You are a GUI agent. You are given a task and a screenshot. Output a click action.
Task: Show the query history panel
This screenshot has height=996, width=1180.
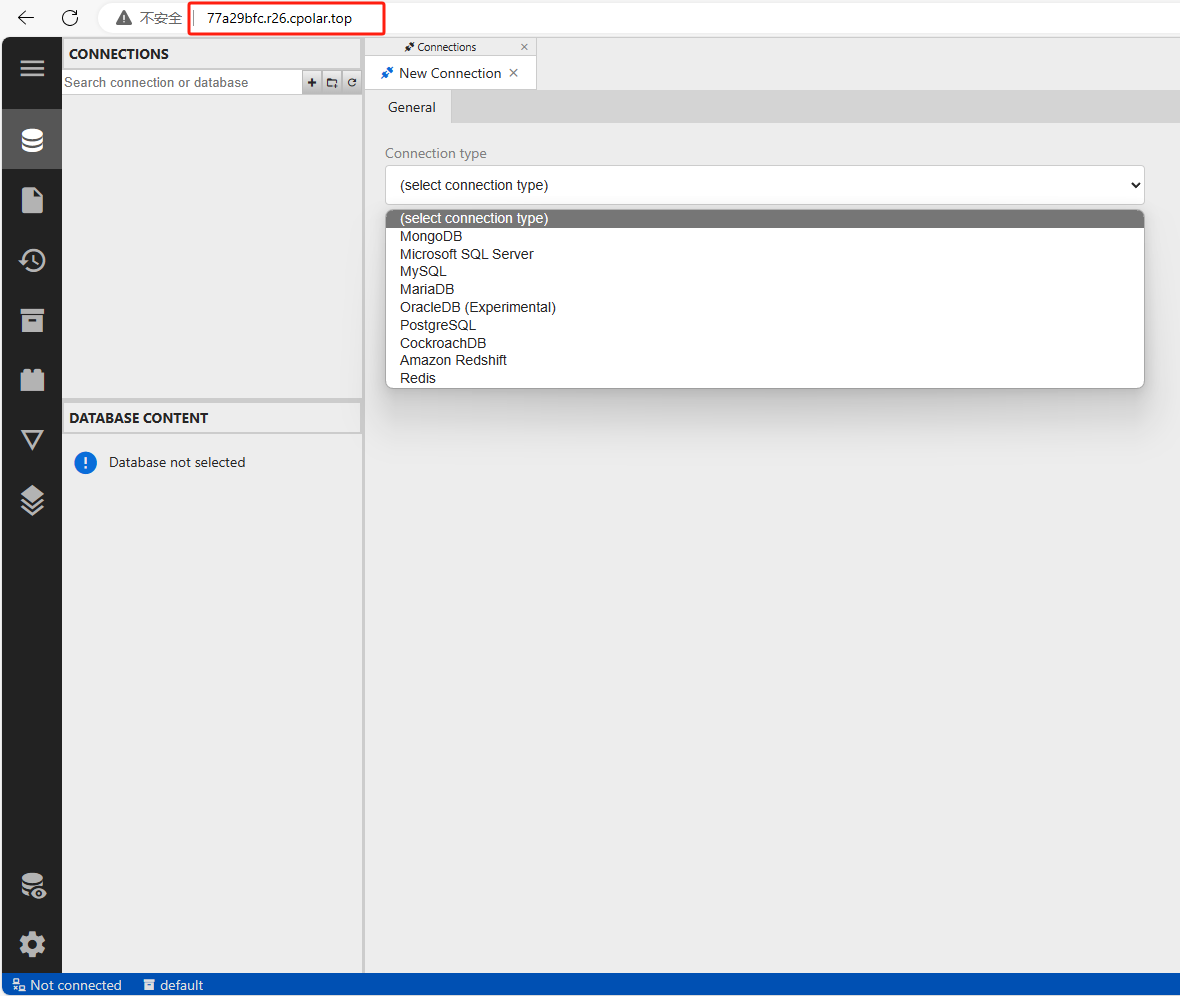coord(32,261)
